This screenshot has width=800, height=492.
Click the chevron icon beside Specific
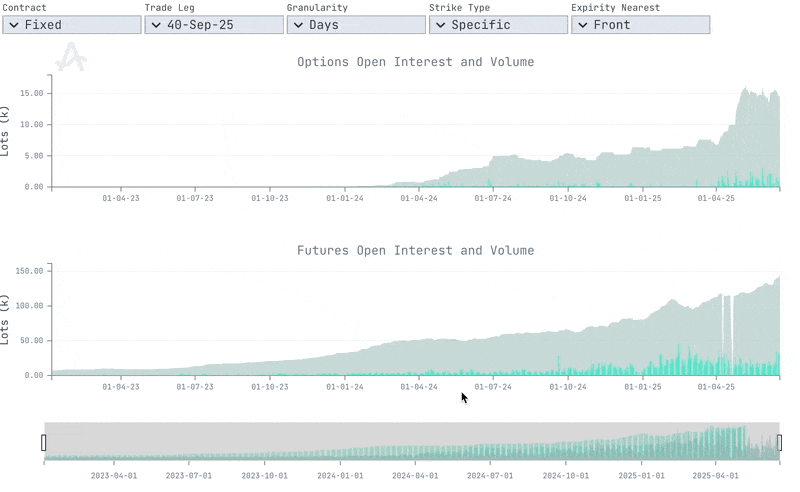point(440,25)
